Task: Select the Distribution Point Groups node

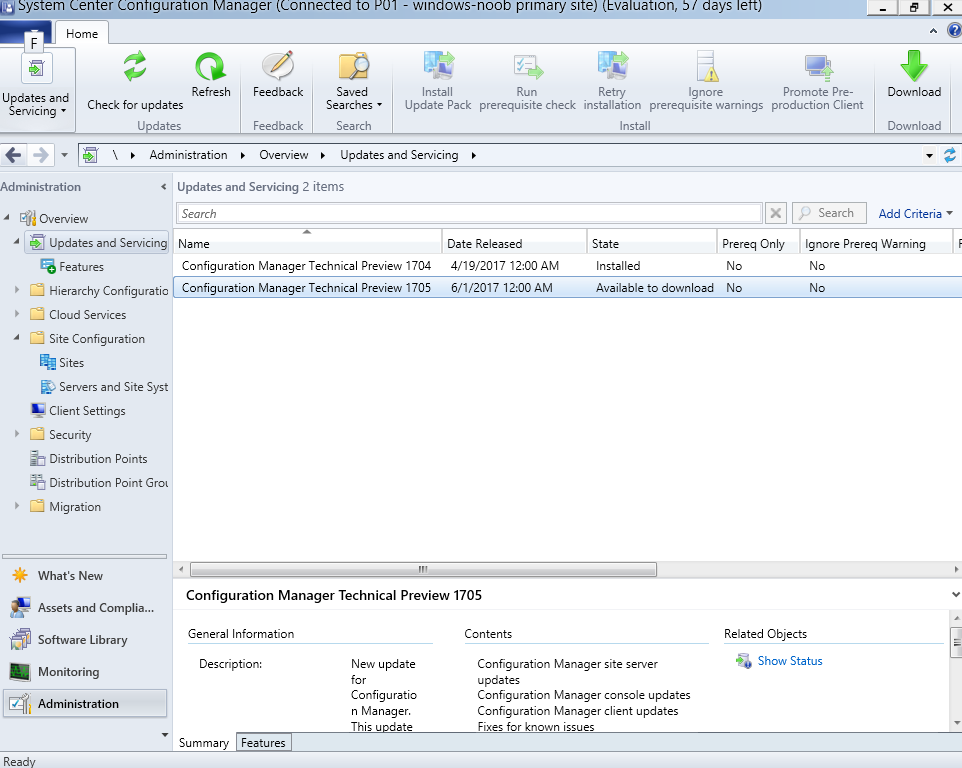Action: 99,482
